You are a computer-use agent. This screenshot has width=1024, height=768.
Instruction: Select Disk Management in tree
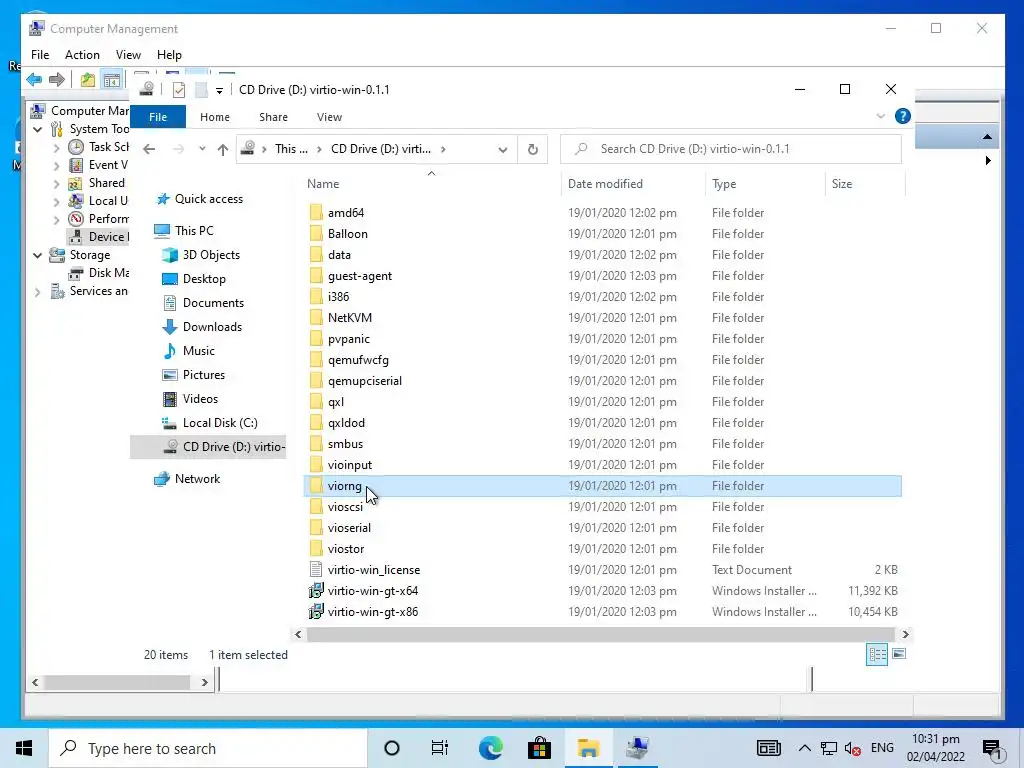click(98, 272)
